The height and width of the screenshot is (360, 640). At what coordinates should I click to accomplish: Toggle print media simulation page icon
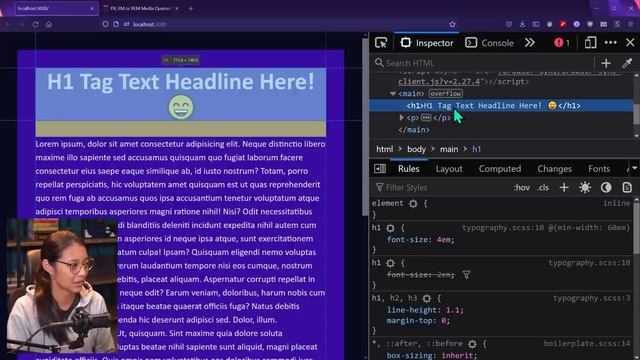[x=627, y=187]
